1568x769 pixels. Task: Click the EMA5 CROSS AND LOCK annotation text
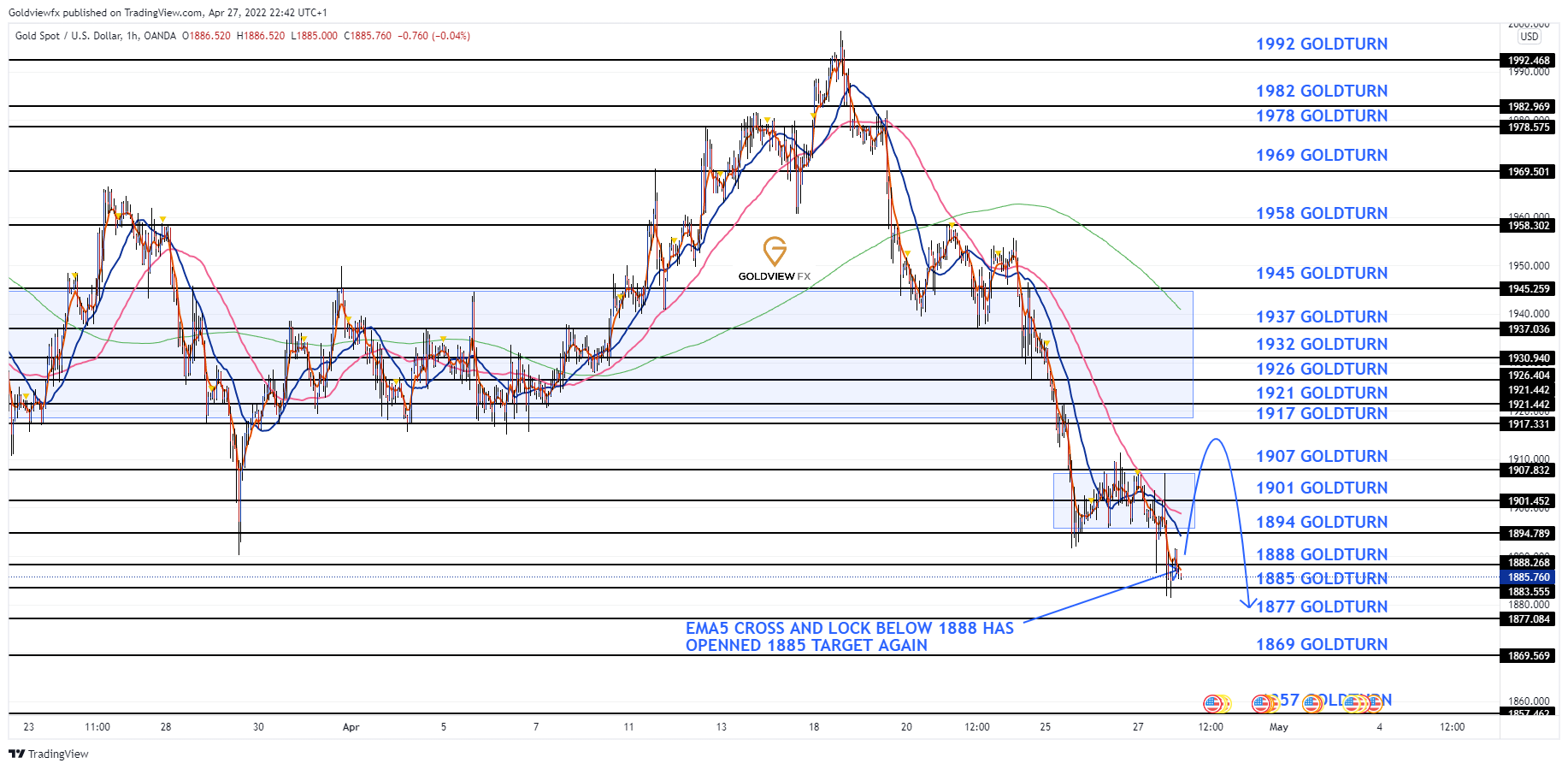(850, 636)
